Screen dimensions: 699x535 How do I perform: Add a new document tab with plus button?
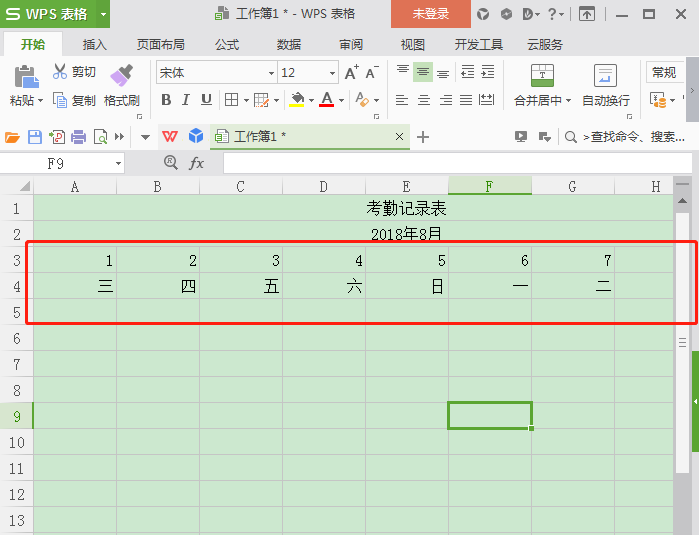pyautogui.click(x=423, y=137)
